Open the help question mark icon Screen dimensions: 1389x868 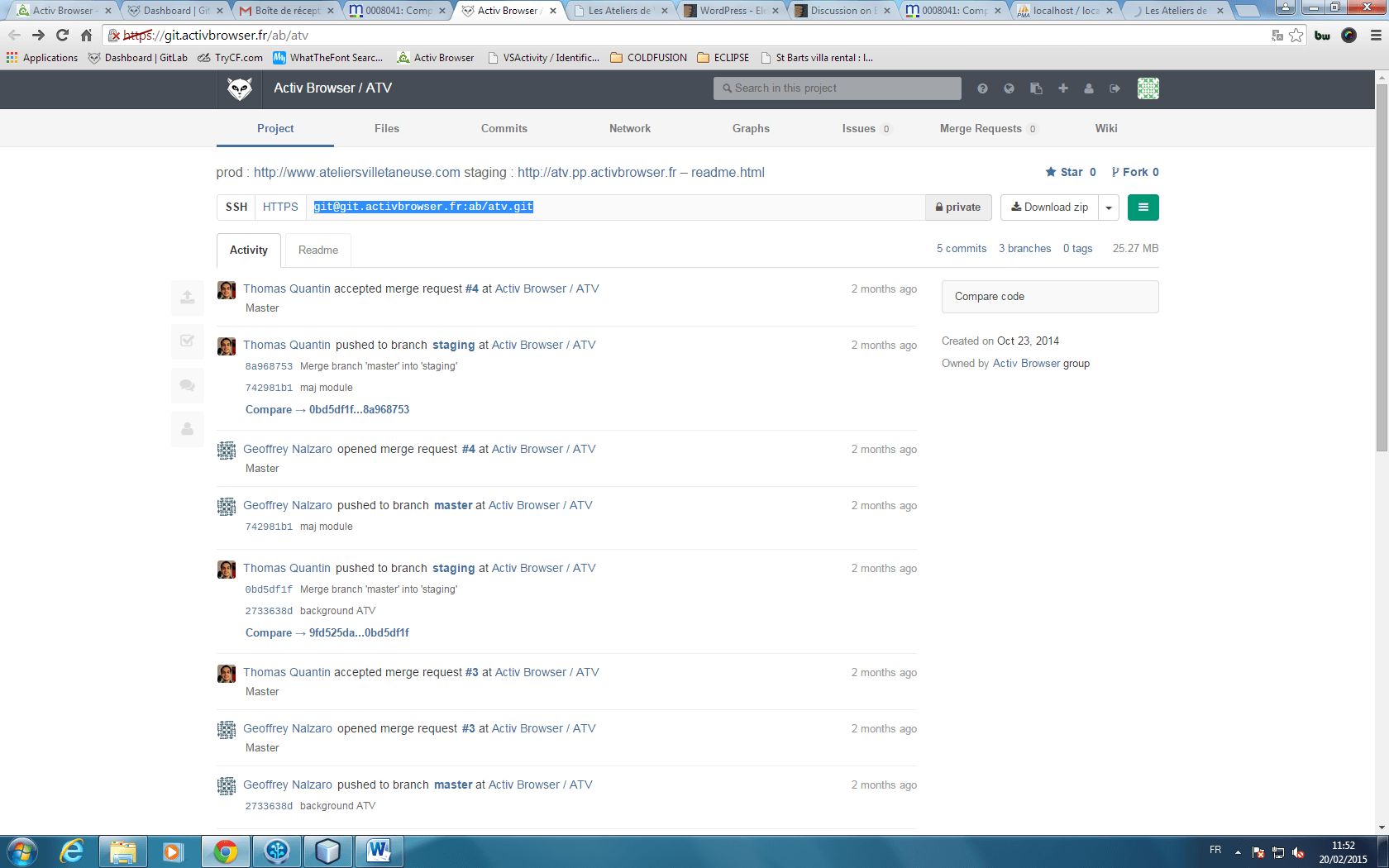tap(982, 88)
